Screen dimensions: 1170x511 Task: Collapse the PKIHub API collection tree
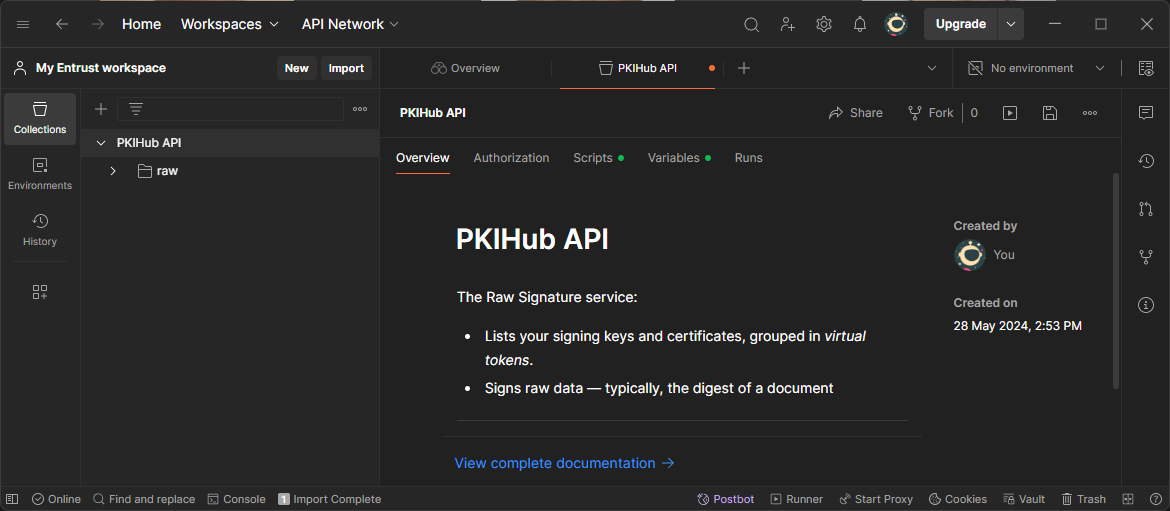pyautogui.click(x=100, y=143)
